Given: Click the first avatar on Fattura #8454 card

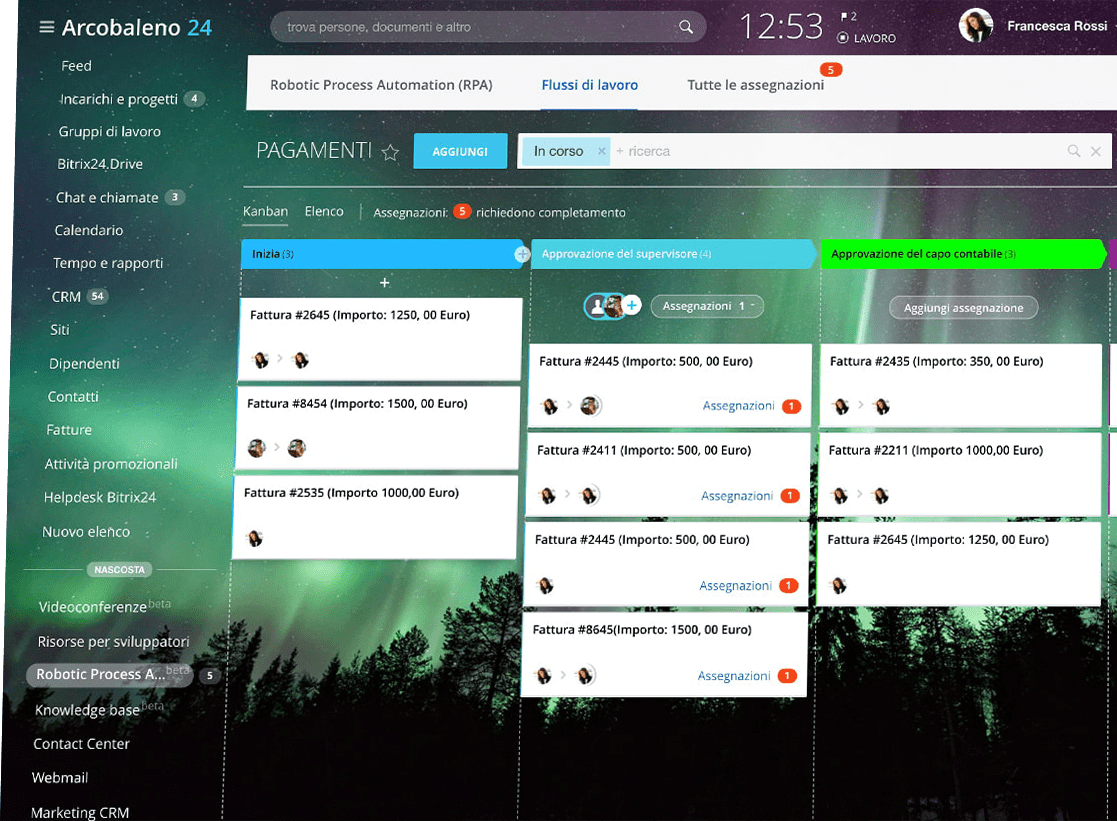Looking at the screenshot, I should pyautogui.click(x=256, y=448).
